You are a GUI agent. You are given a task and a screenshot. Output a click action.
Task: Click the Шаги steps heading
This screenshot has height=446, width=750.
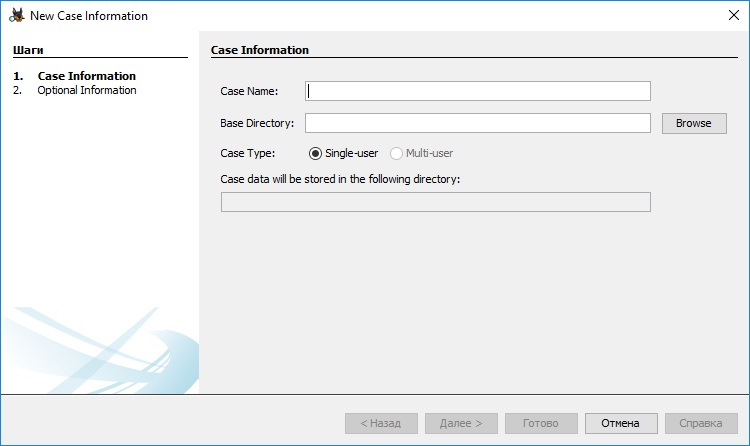point(28,49)
